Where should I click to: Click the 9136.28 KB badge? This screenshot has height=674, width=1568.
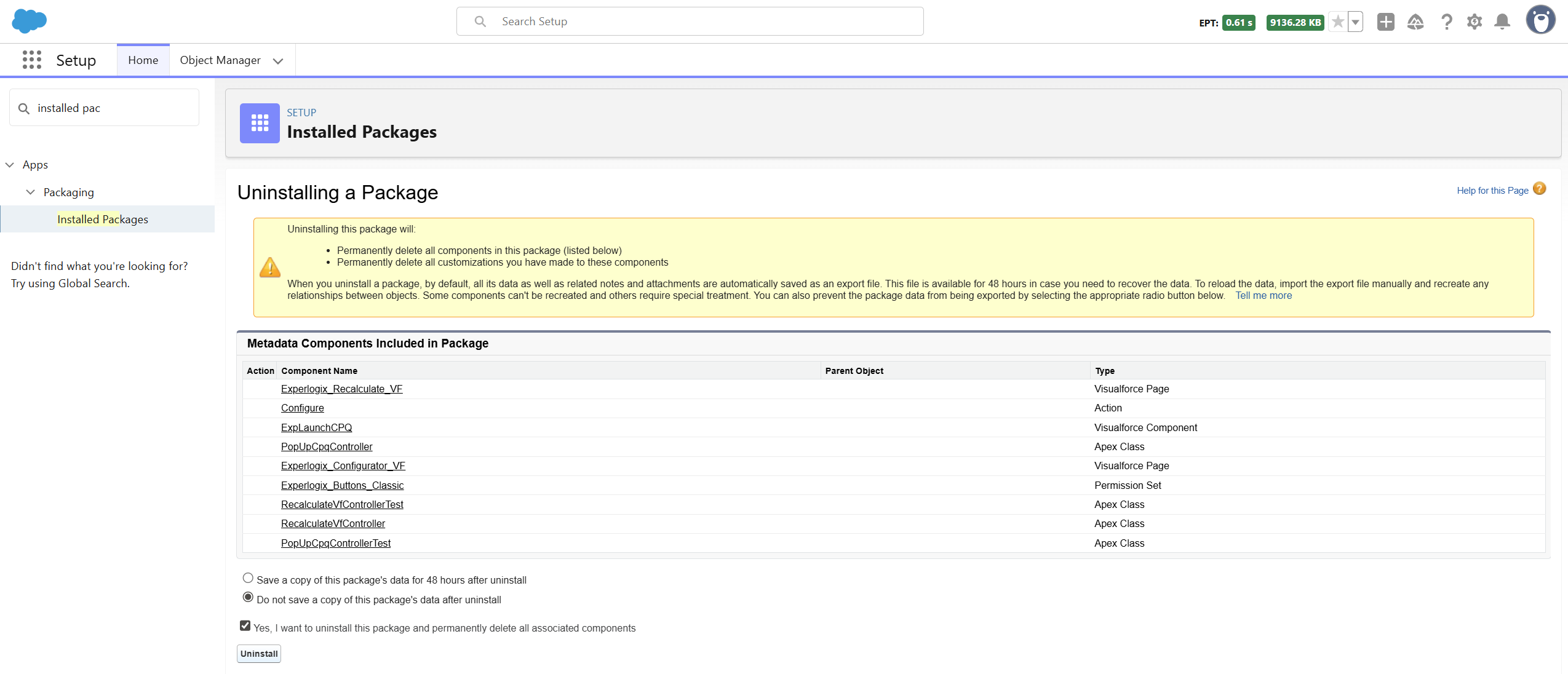coord(1295,23)
